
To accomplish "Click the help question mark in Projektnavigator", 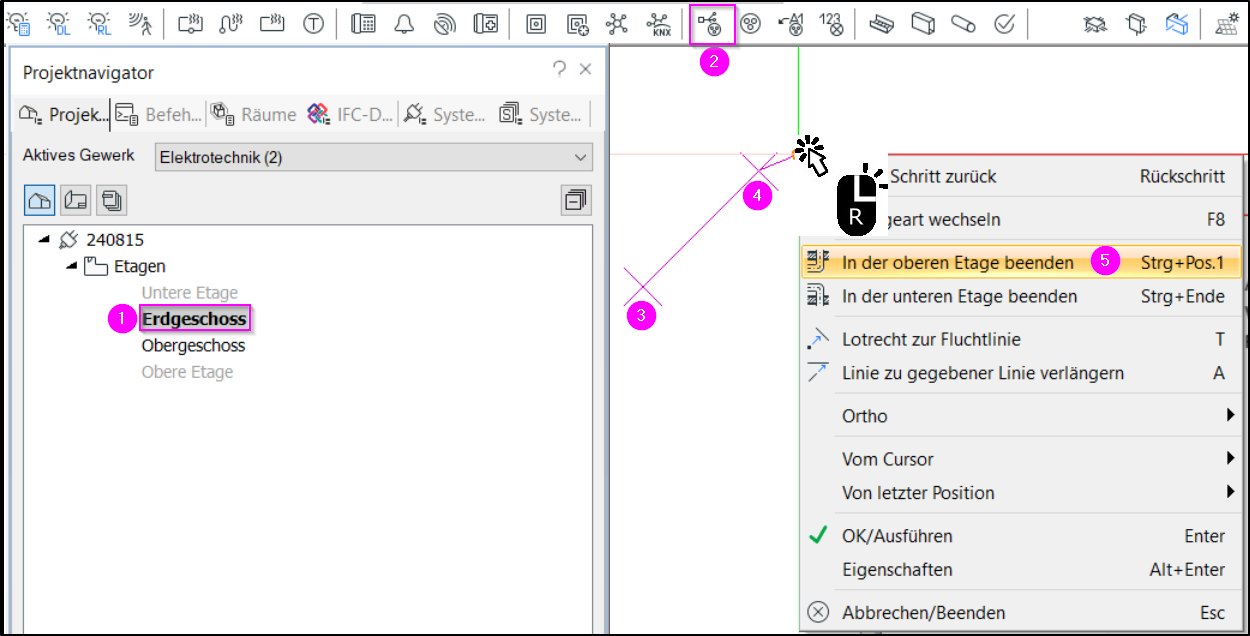I will [x=559, y=69].
